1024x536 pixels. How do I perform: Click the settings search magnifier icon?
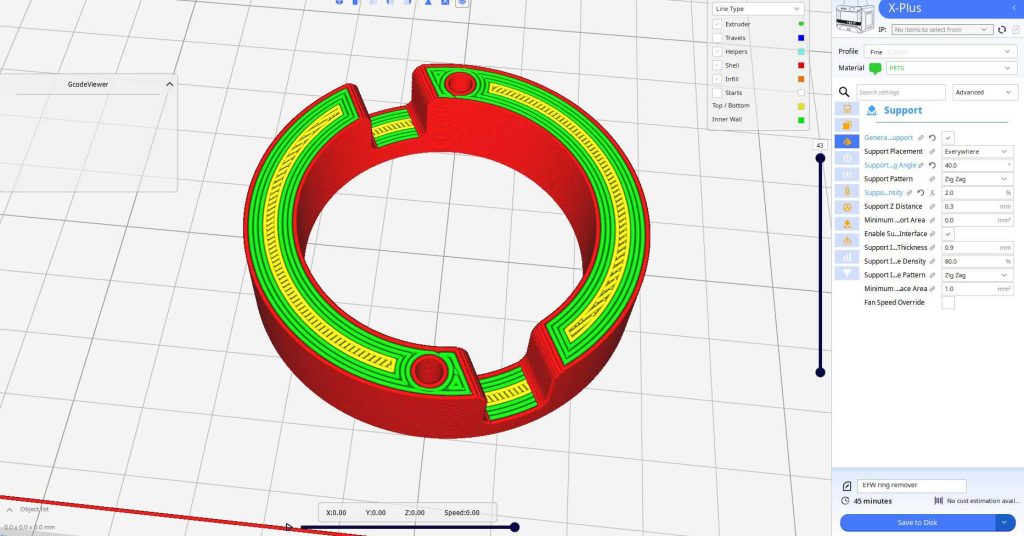coord(844,92)
